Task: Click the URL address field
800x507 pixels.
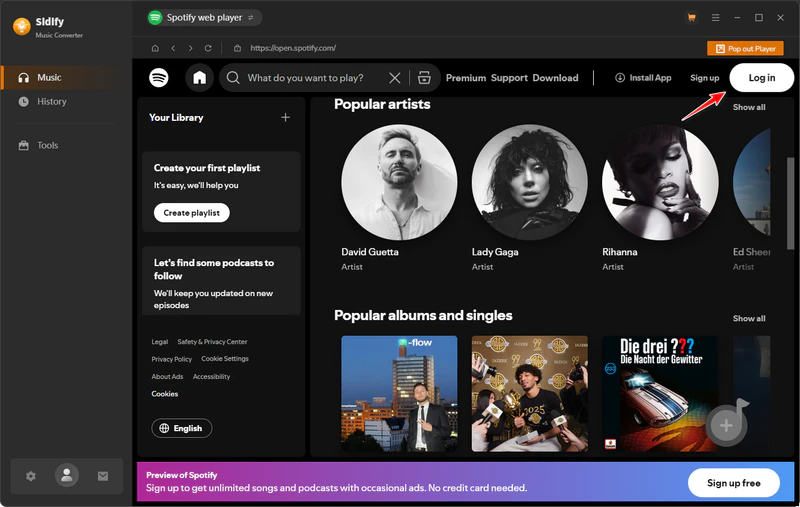Action: [x=293, y=48]
